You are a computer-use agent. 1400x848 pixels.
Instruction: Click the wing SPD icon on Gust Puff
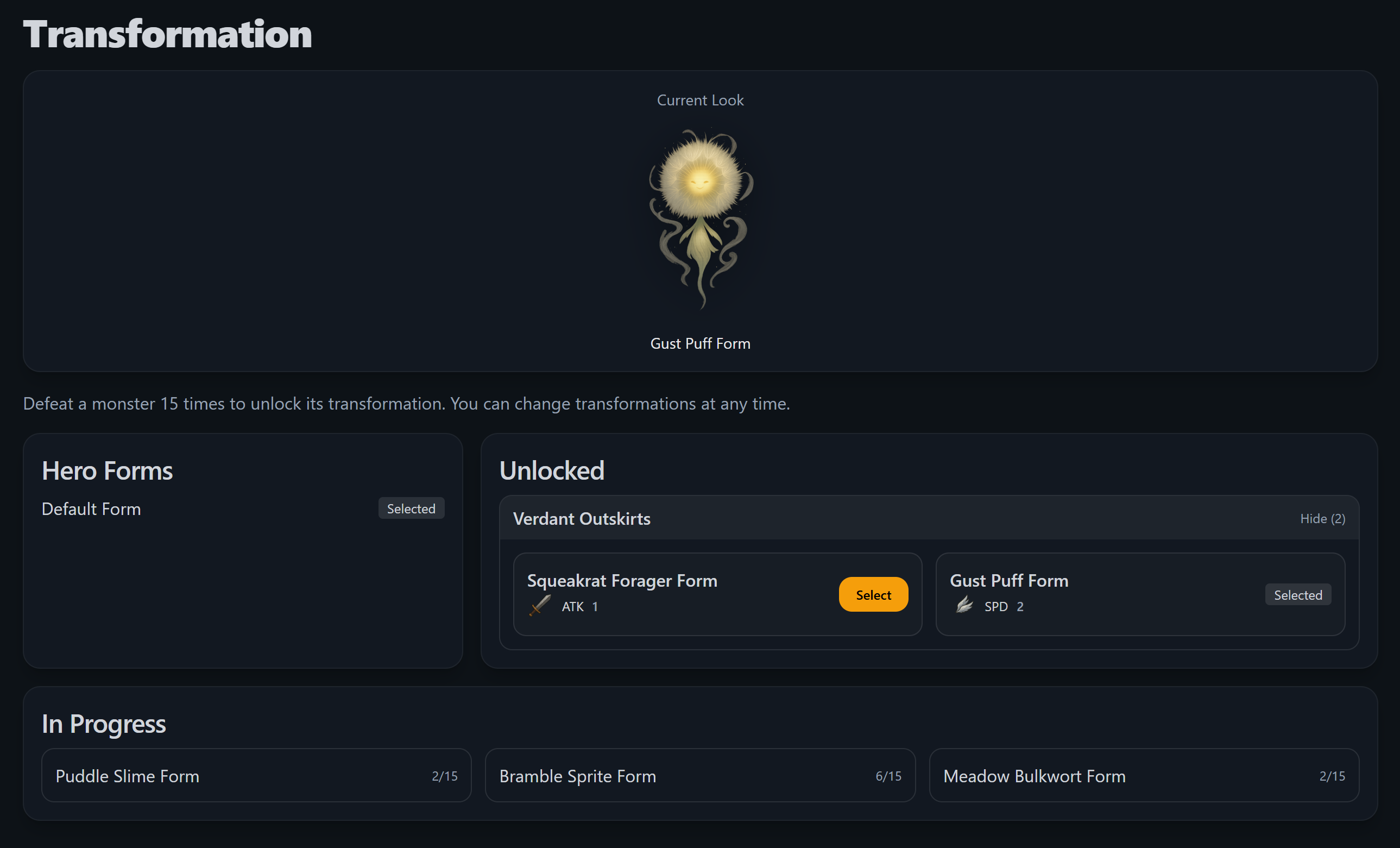click(964, 605)
